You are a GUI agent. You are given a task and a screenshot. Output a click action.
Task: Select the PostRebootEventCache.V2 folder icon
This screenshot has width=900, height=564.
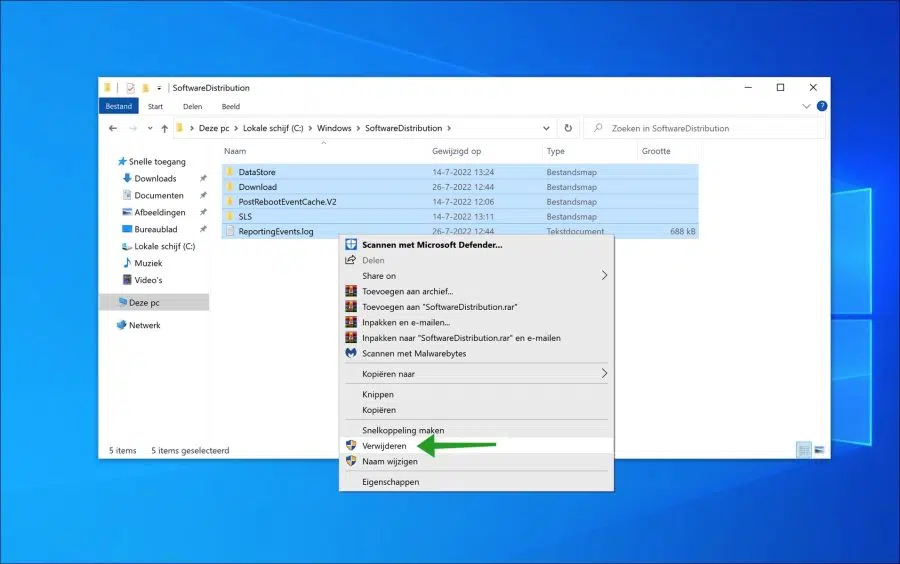pyautogui.click(x=230, y=201)
